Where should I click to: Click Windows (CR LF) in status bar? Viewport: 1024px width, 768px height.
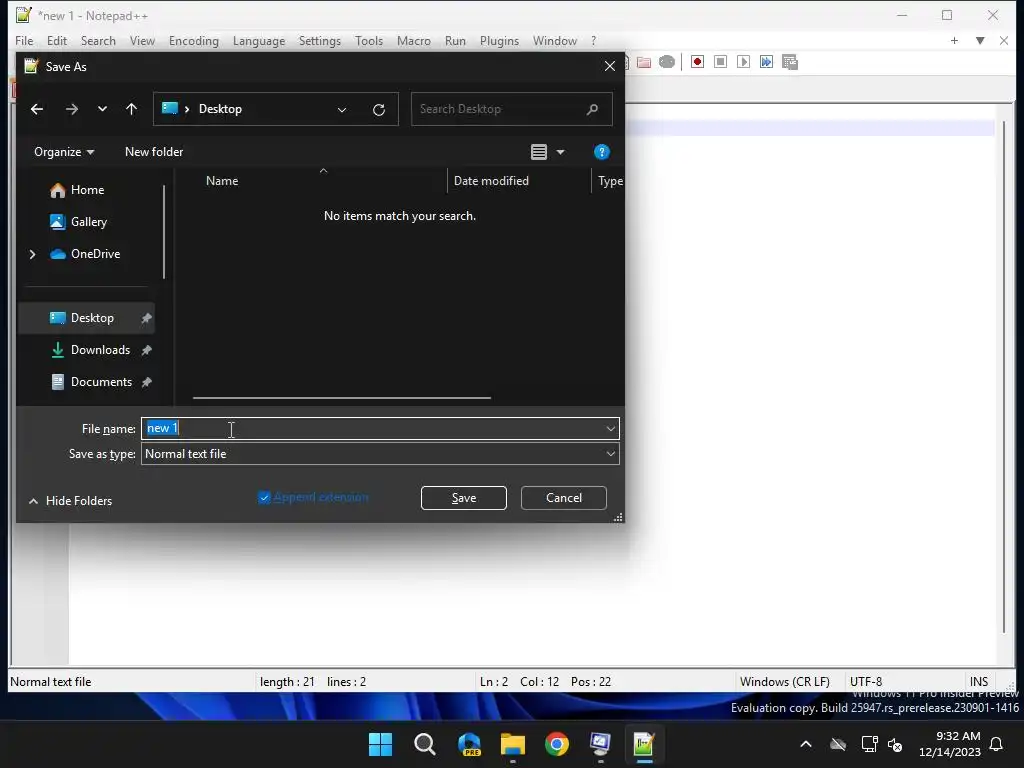pyautogui.click(x=784, y=682)
